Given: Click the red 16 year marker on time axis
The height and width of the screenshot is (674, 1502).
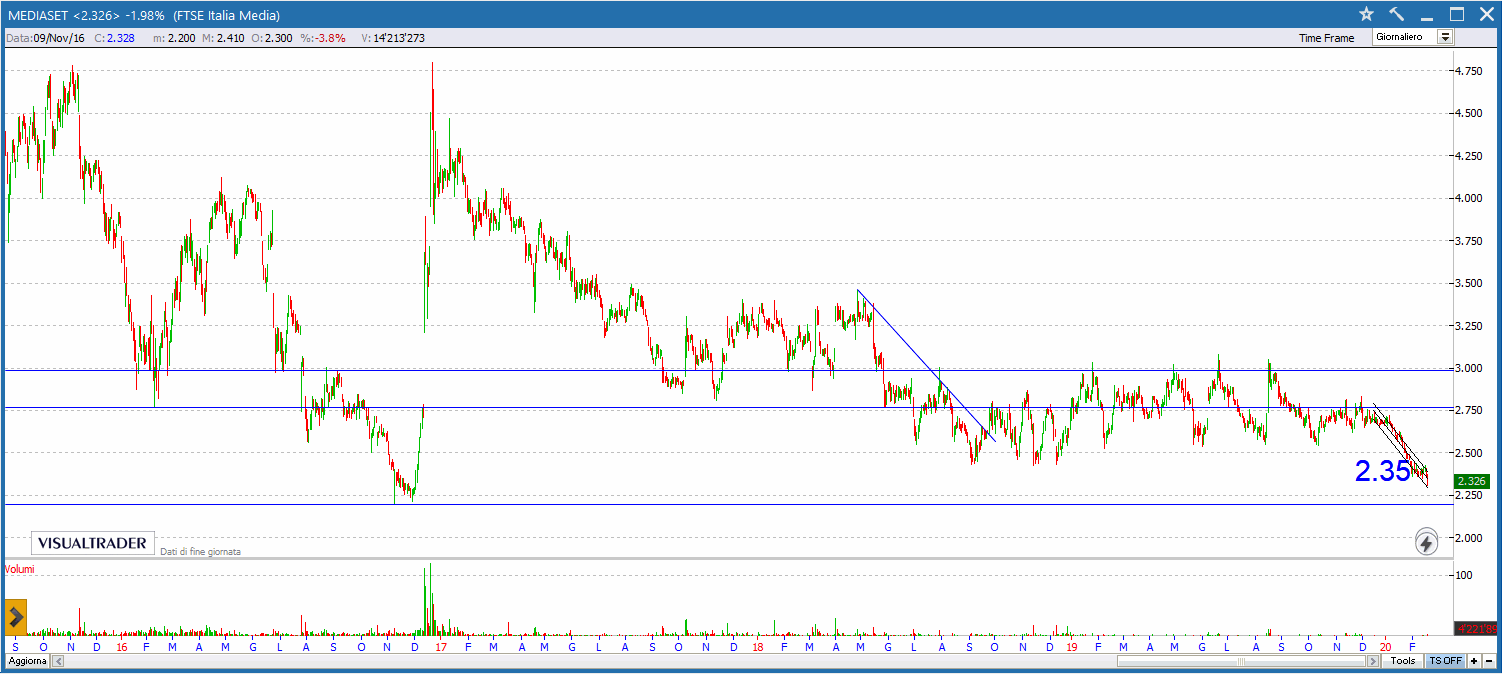Looking at the screenshot, I should point(121,646).
